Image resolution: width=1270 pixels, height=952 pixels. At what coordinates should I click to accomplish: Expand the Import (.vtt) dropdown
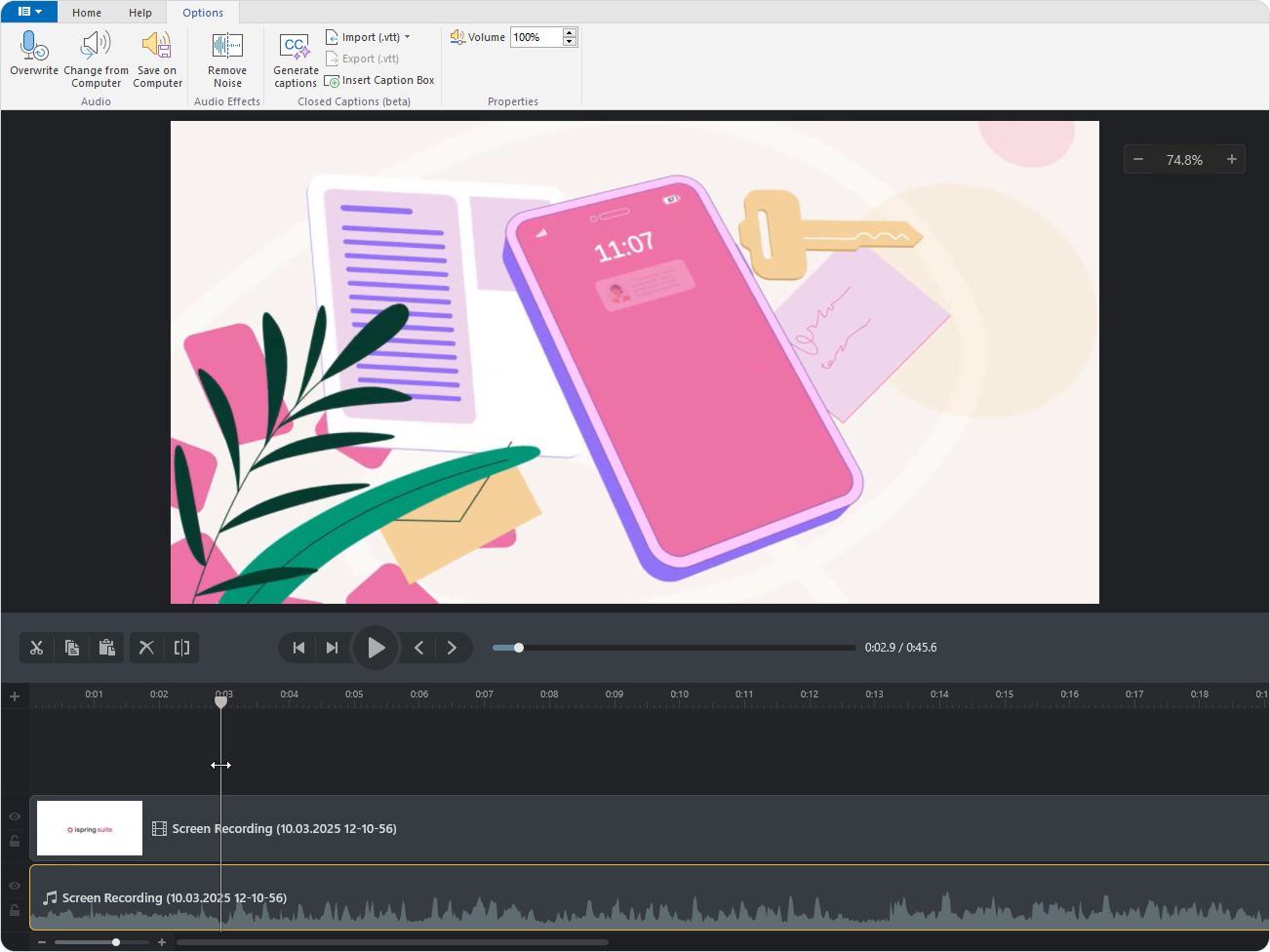coord(407,37)
